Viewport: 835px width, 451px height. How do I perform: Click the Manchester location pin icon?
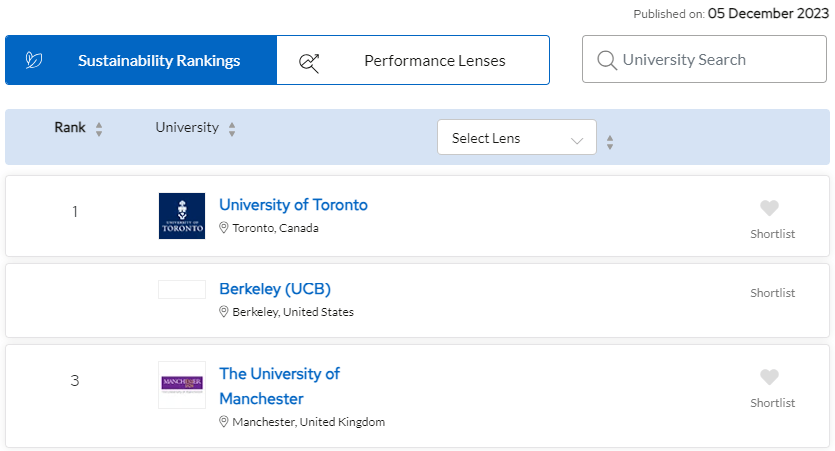(x=224, y=422)
